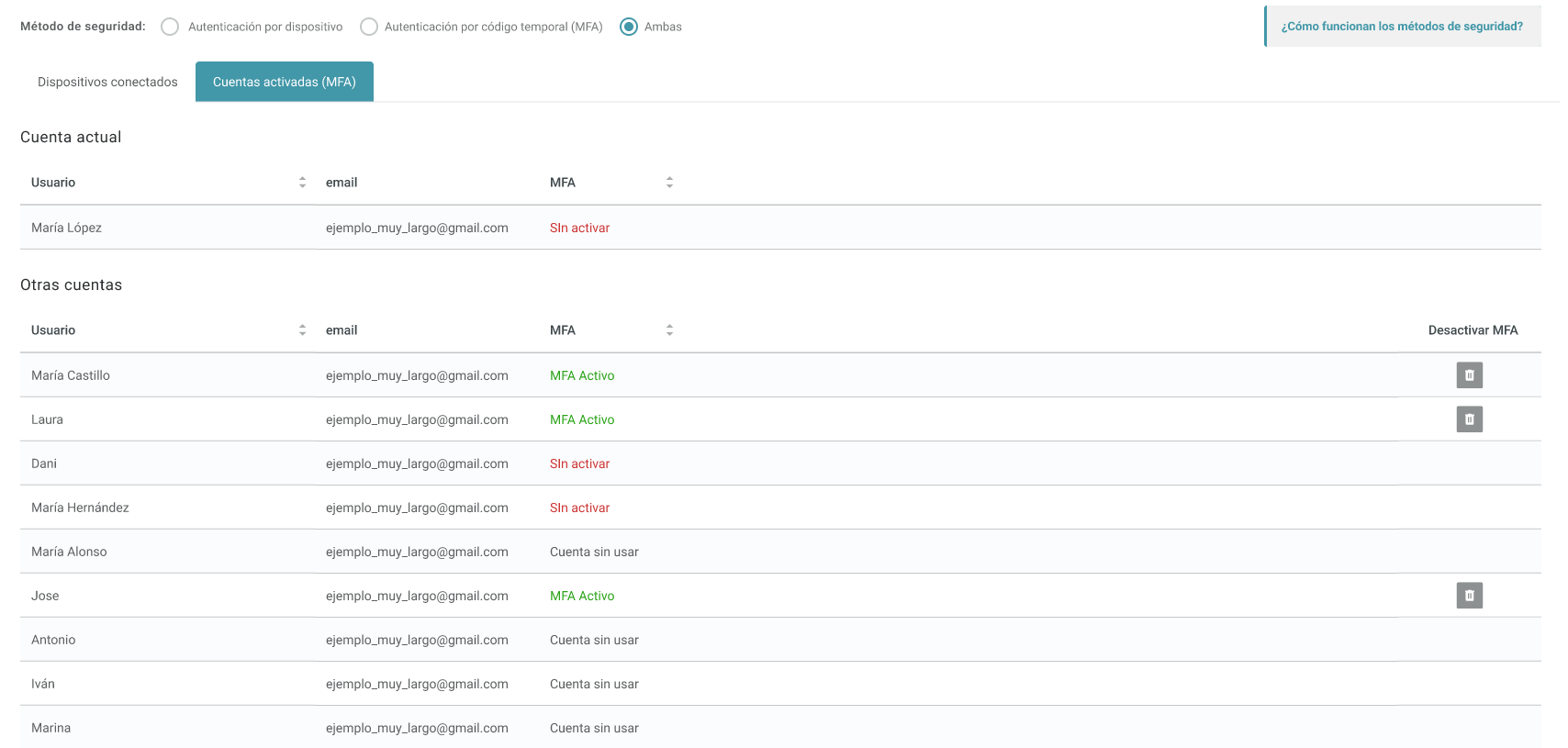
Task: Sort Cuenta actual table by MFA column
Action: click(669, 183)
